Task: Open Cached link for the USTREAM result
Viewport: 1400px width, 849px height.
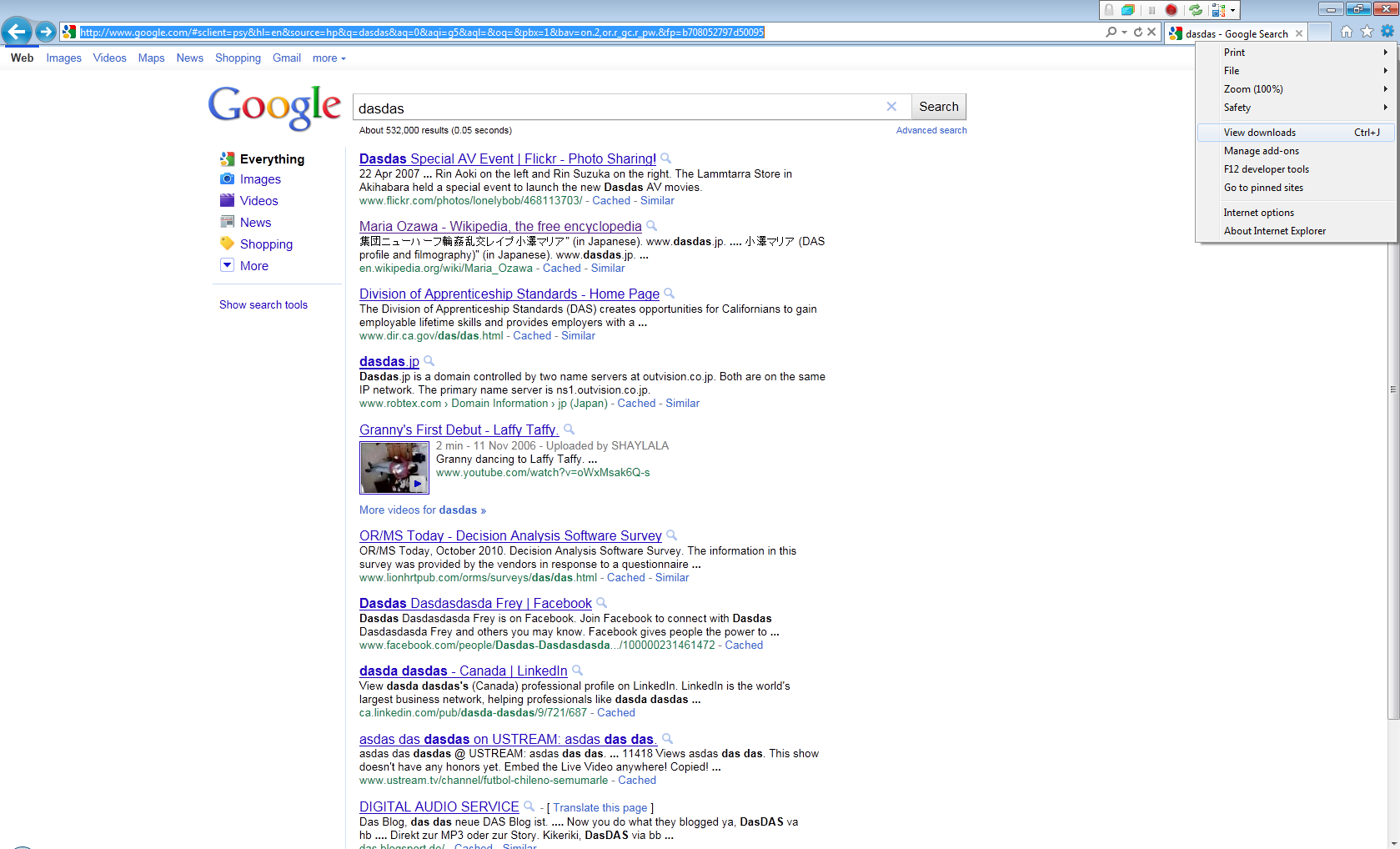Action: (637, 781)
